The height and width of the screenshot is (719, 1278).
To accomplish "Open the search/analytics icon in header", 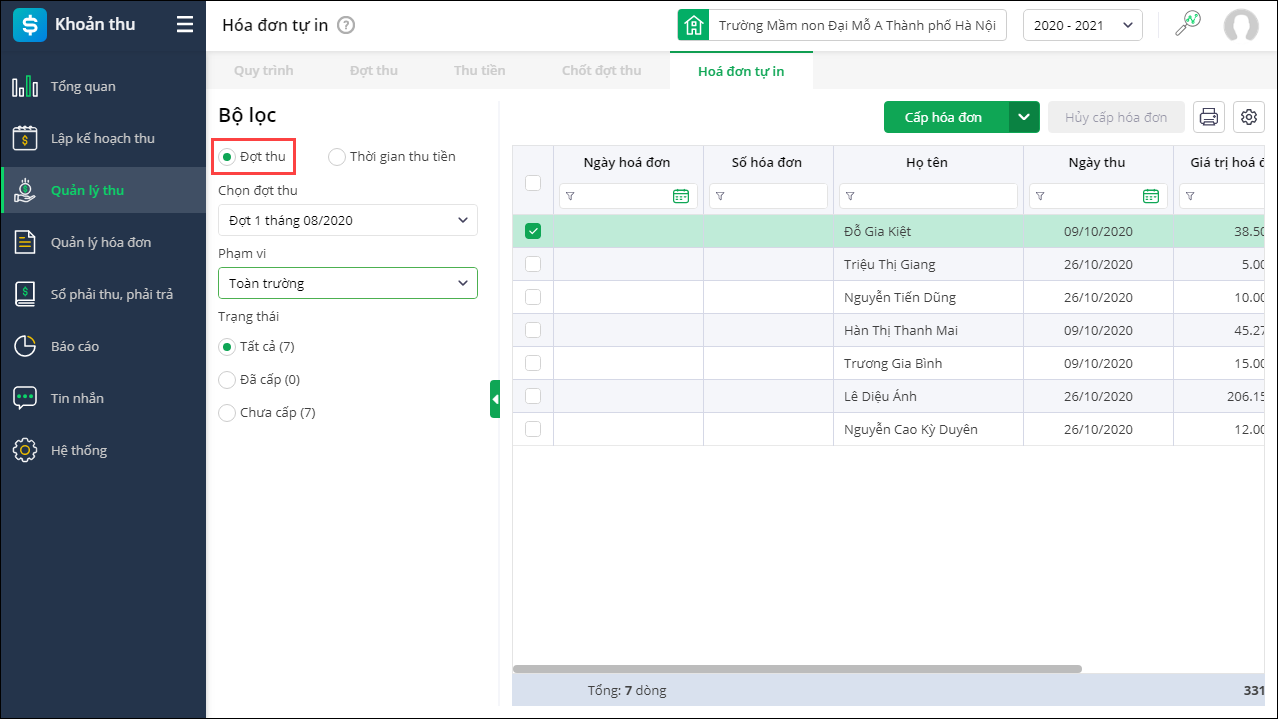I will tap(1187, 25).
